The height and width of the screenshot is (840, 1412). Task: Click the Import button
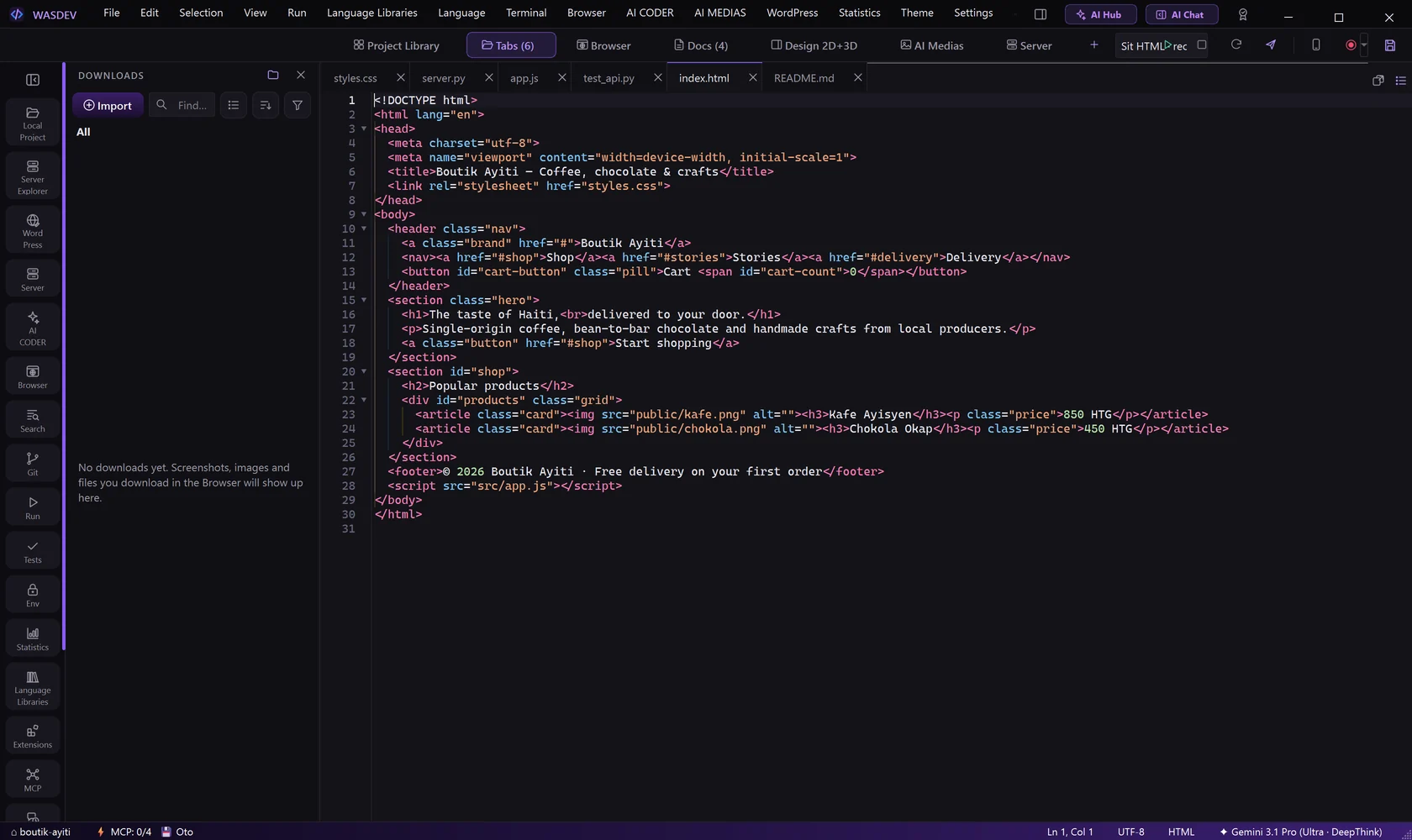pos(108,105)
